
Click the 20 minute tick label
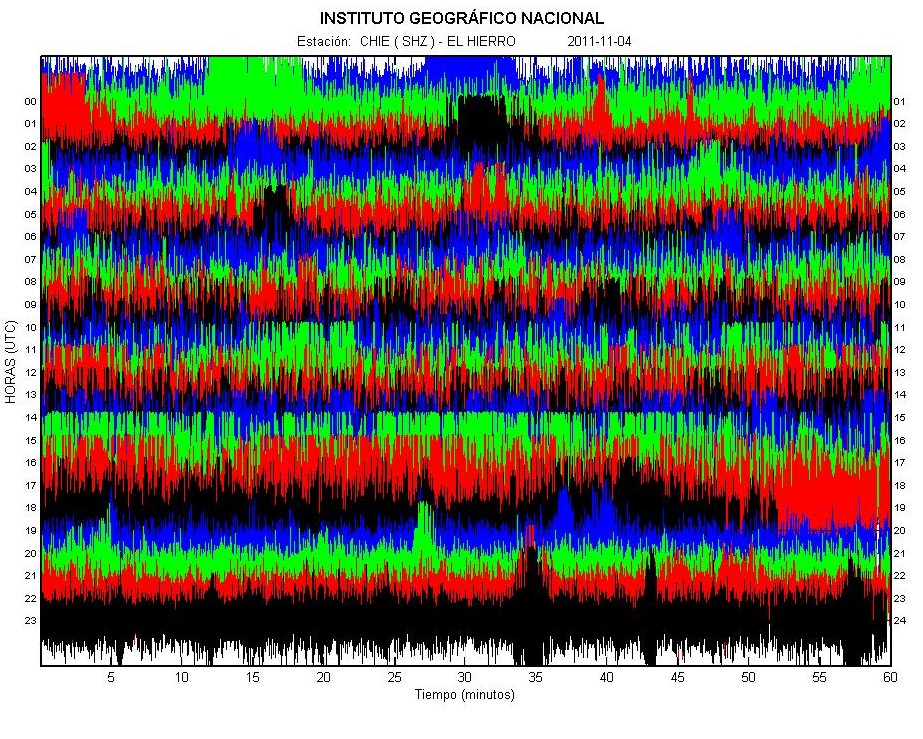point(323,677)
